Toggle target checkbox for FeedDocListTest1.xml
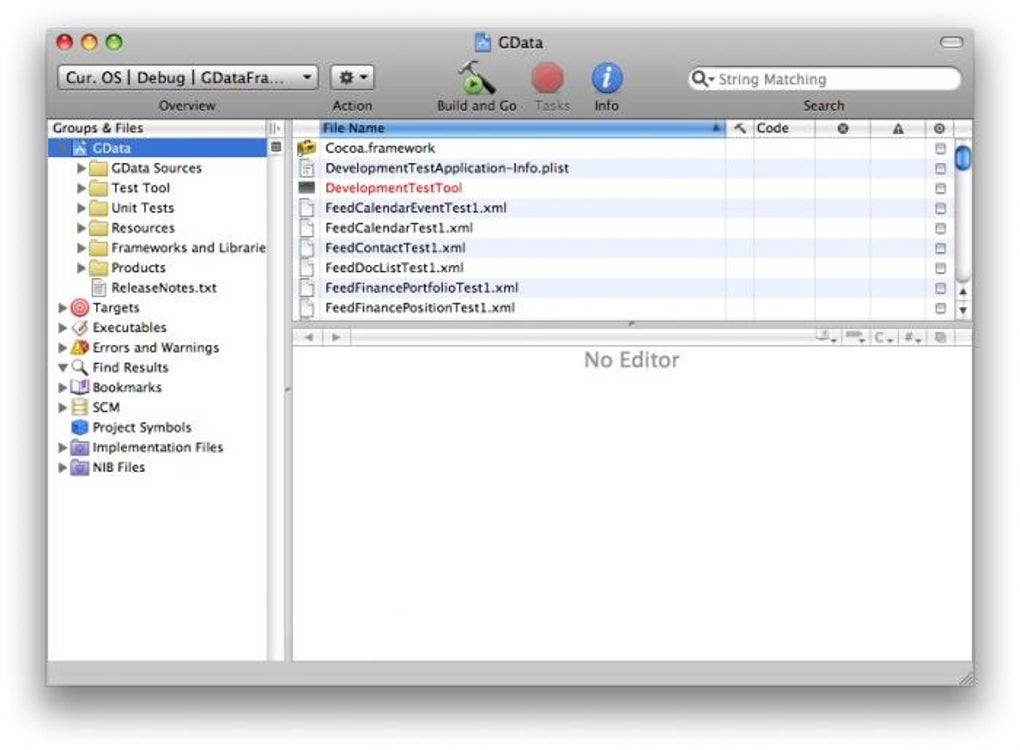The width and height of the screenshot is (1020, 750). pos(940,268)
